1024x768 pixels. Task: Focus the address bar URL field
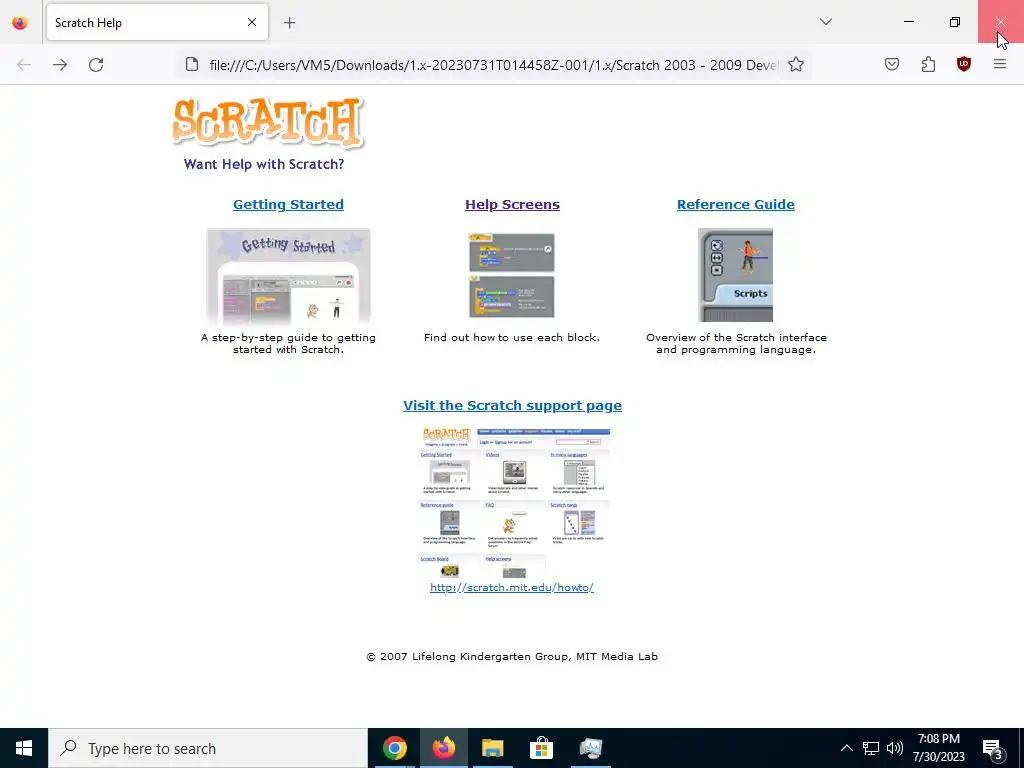[x=493, y=65]
